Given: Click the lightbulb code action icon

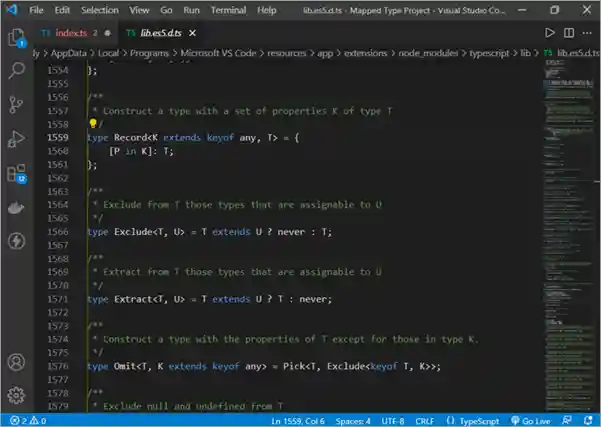Looking at the screenshot, I should tap(93, 123).
